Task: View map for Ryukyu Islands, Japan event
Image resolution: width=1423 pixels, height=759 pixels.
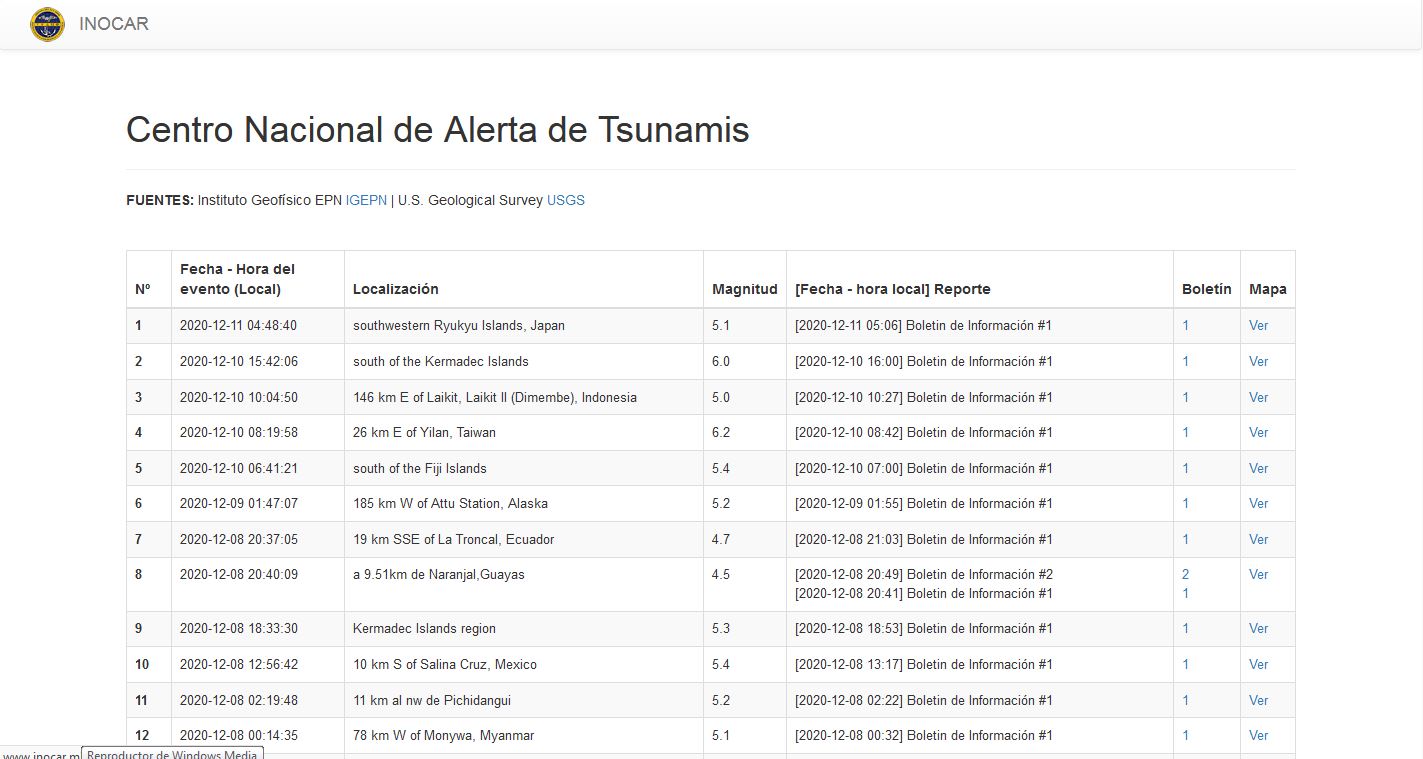Action: 1258,326
